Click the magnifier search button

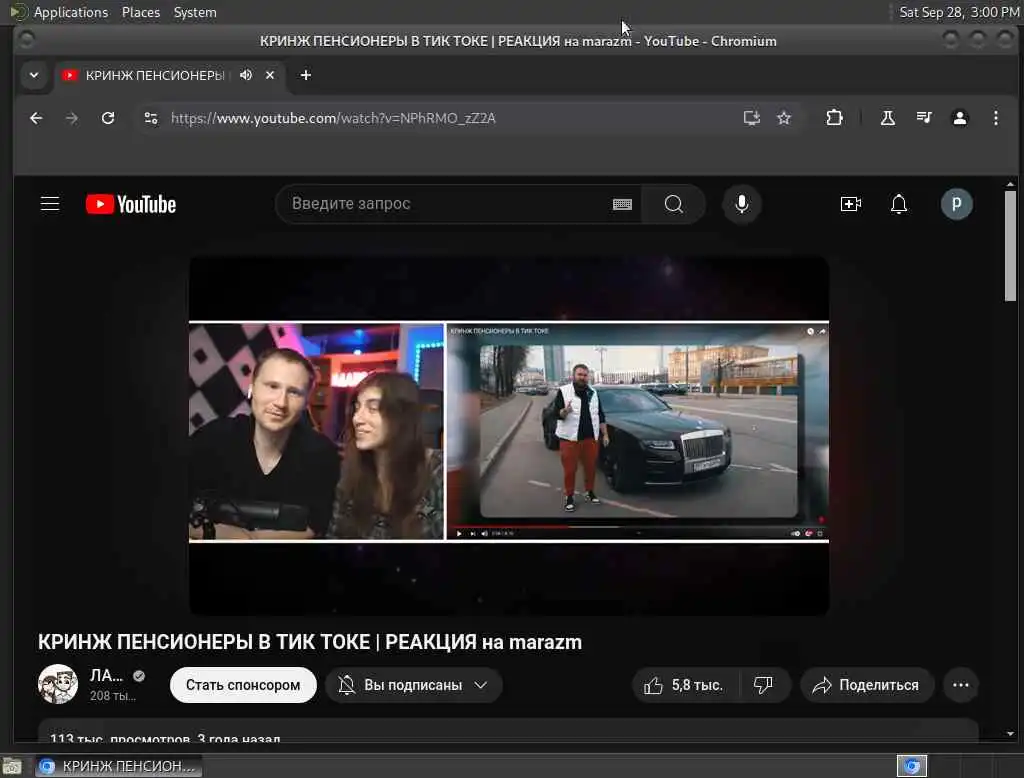pyautogui.click(x=673, y=204)
